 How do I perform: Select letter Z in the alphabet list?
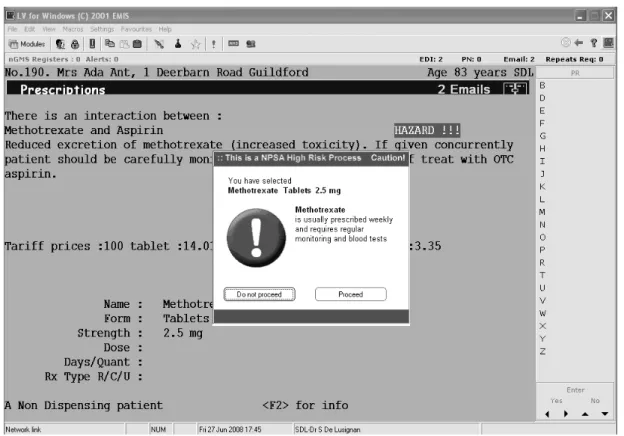pyautogui.click(x=542, y=352)
